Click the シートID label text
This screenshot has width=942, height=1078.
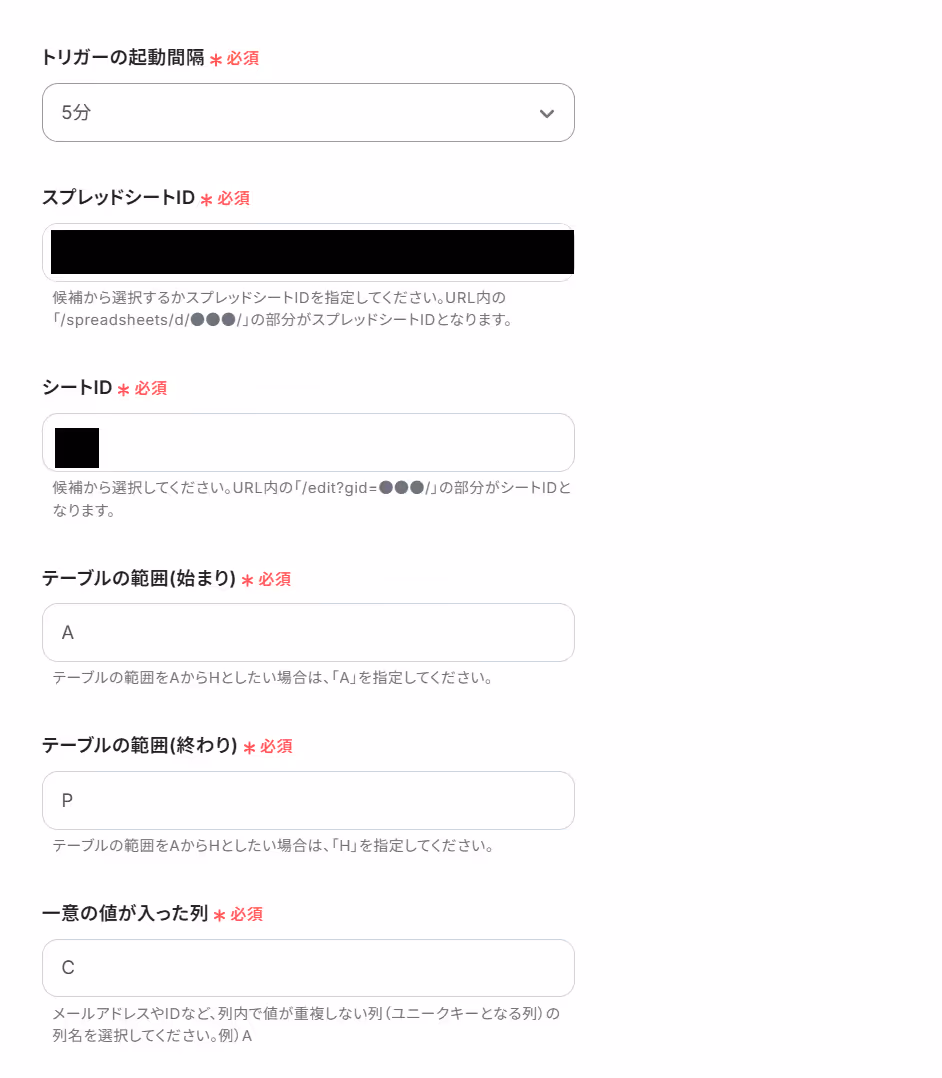tap(77, 388)
